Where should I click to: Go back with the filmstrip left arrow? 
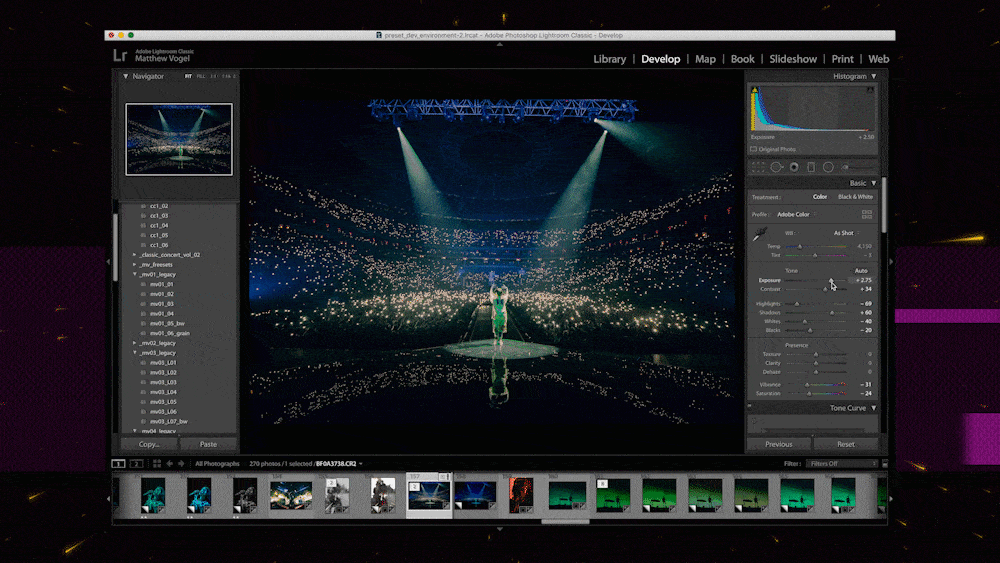pyautogui.click(x=168, y=464)
